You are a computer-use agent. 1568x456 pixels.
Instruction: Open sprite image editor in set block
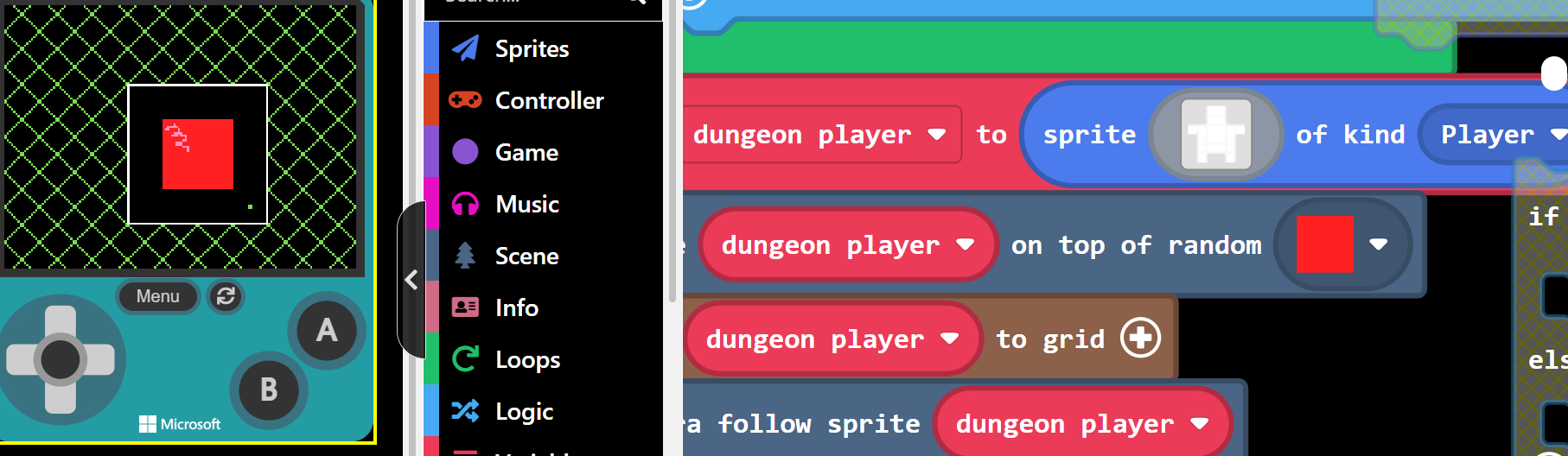click(x=1216, y=134)
